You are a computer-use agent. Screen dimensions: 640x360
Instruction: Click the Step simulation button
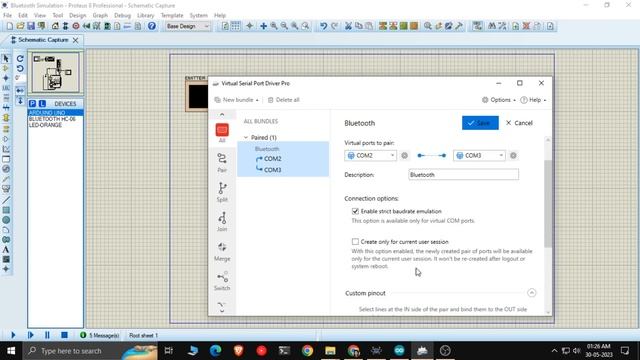[30, 335]
